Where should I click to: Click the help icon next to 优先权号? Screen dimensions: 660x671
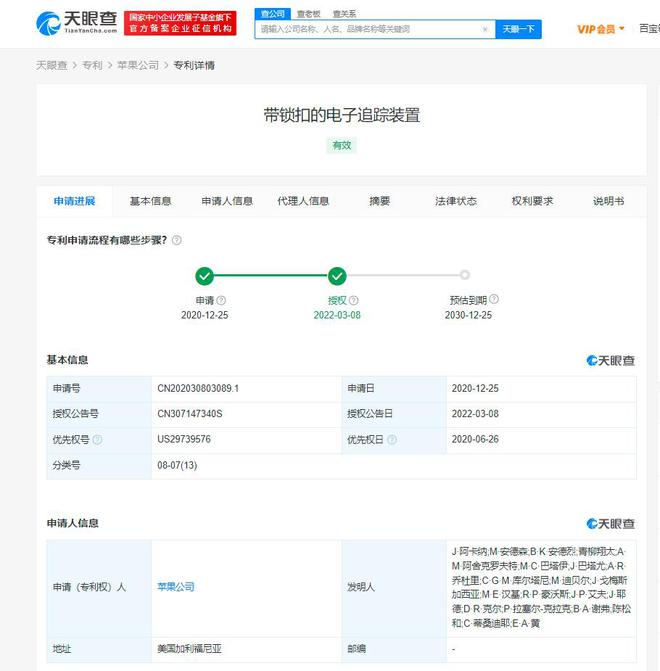pos(97,439)
